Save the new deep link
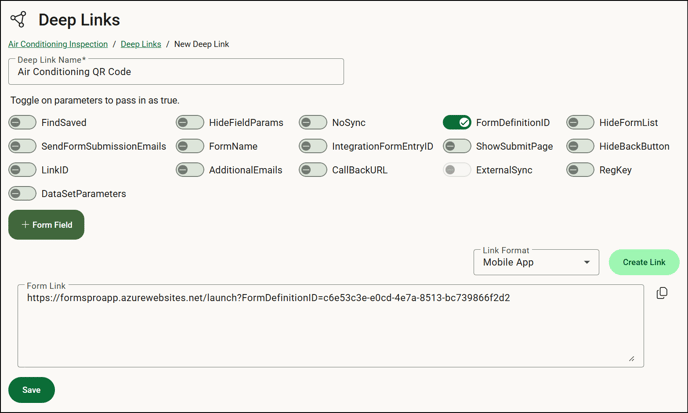688x413 pixels. [x=32, y=390]
